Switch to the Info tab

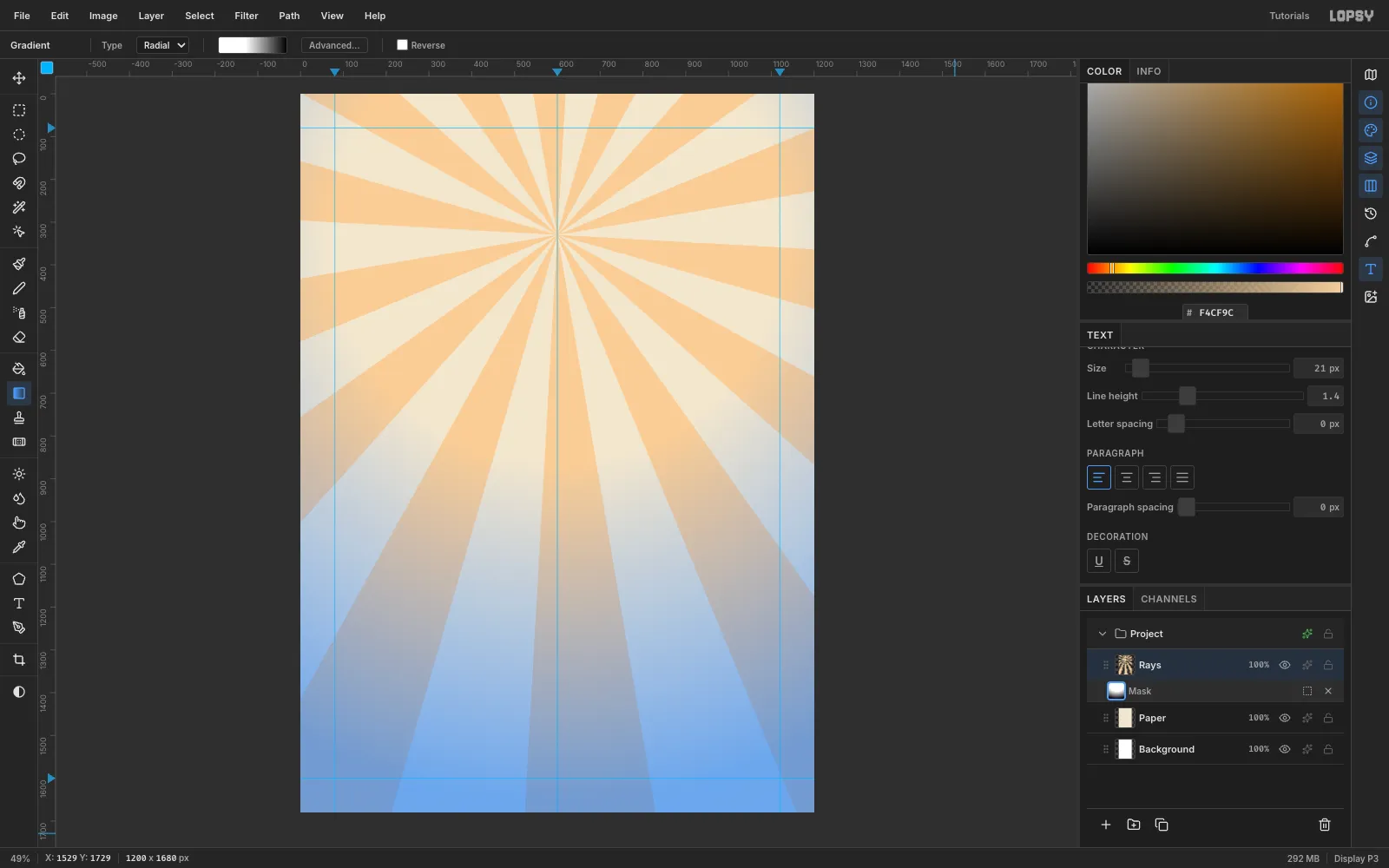1149,71
